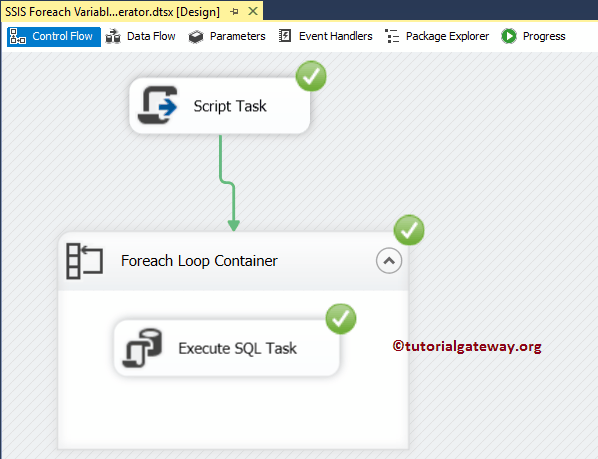Select the Script Task icon
This screenshot has width=598, height=459.
pos(158,106)
